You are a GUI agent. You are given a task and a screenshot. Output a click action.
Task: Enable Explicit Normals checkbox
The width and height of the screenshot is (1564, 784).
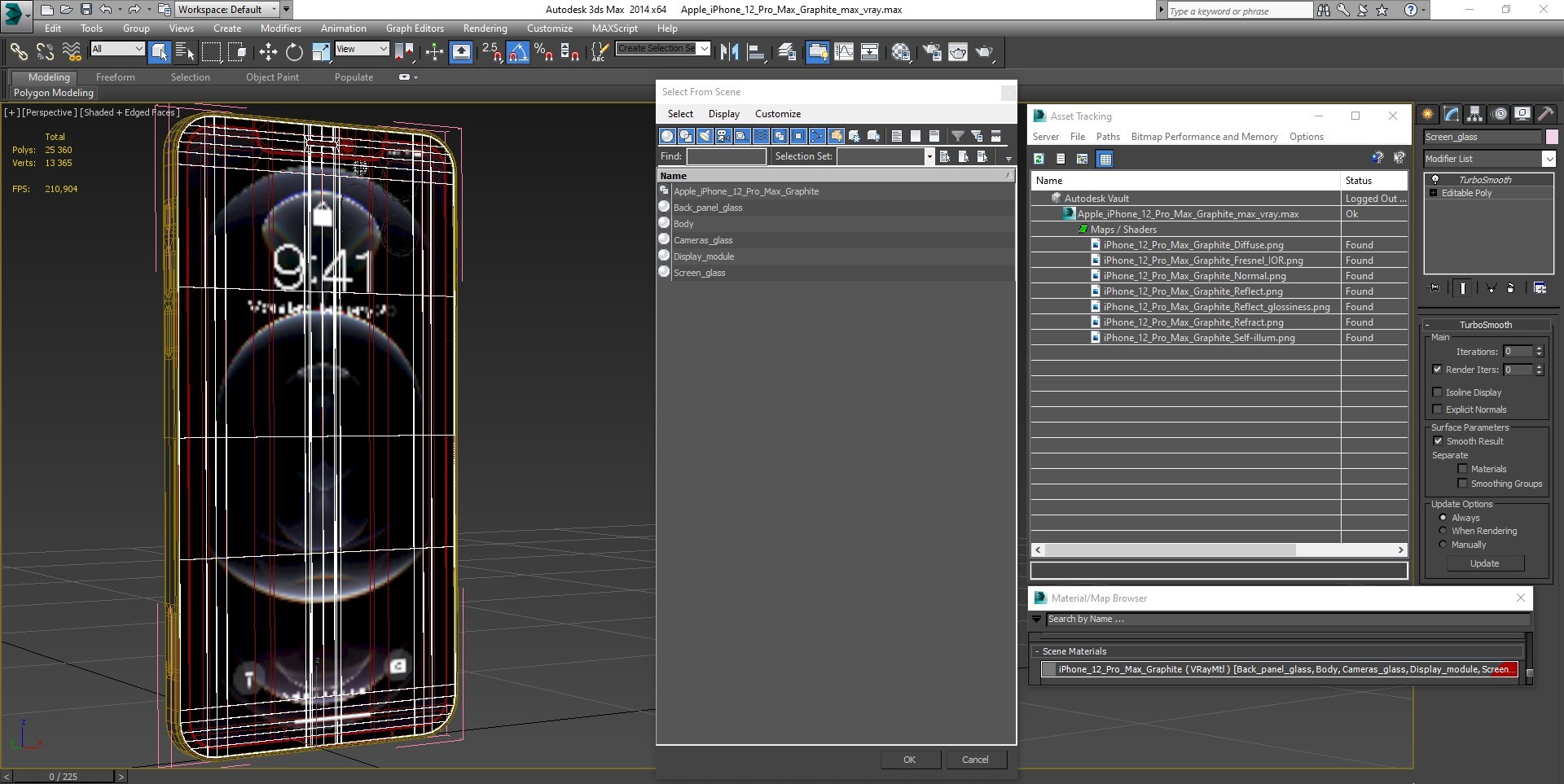coord(1437,410)
